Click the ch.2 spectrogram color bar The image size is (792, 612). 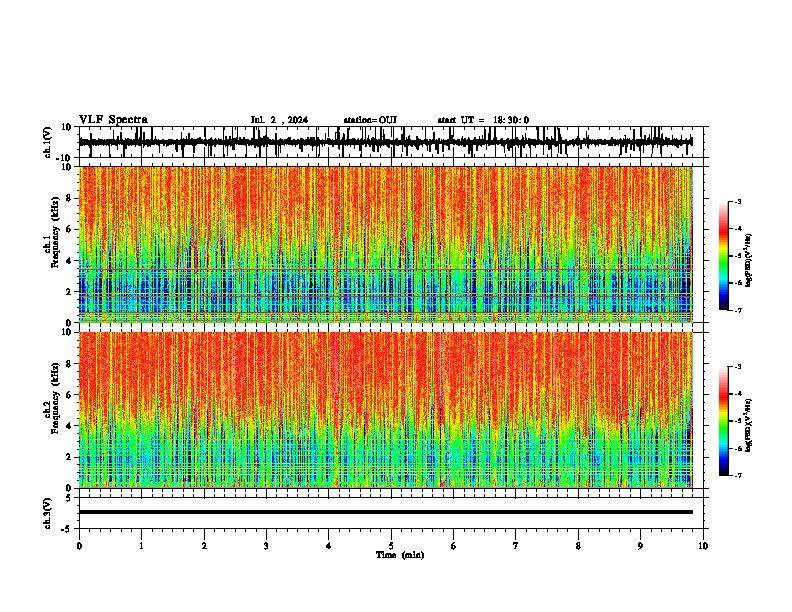[x=724, y=421]
